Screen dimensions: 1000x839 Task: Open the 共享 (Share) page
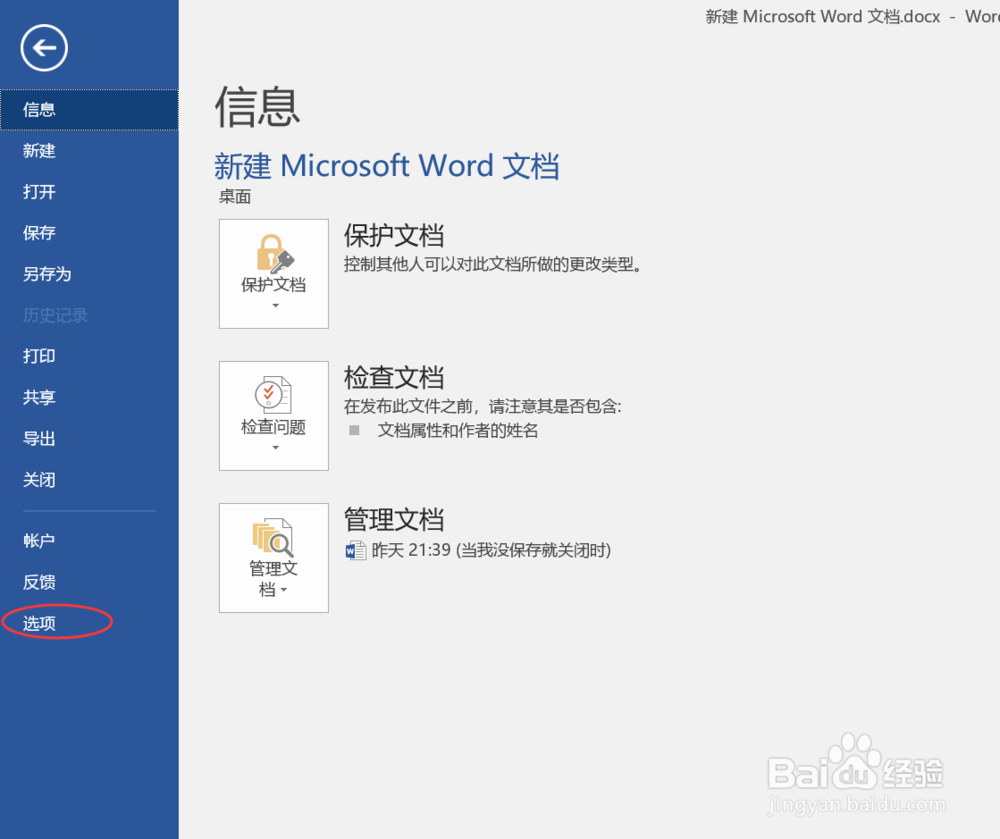[89, 398]
